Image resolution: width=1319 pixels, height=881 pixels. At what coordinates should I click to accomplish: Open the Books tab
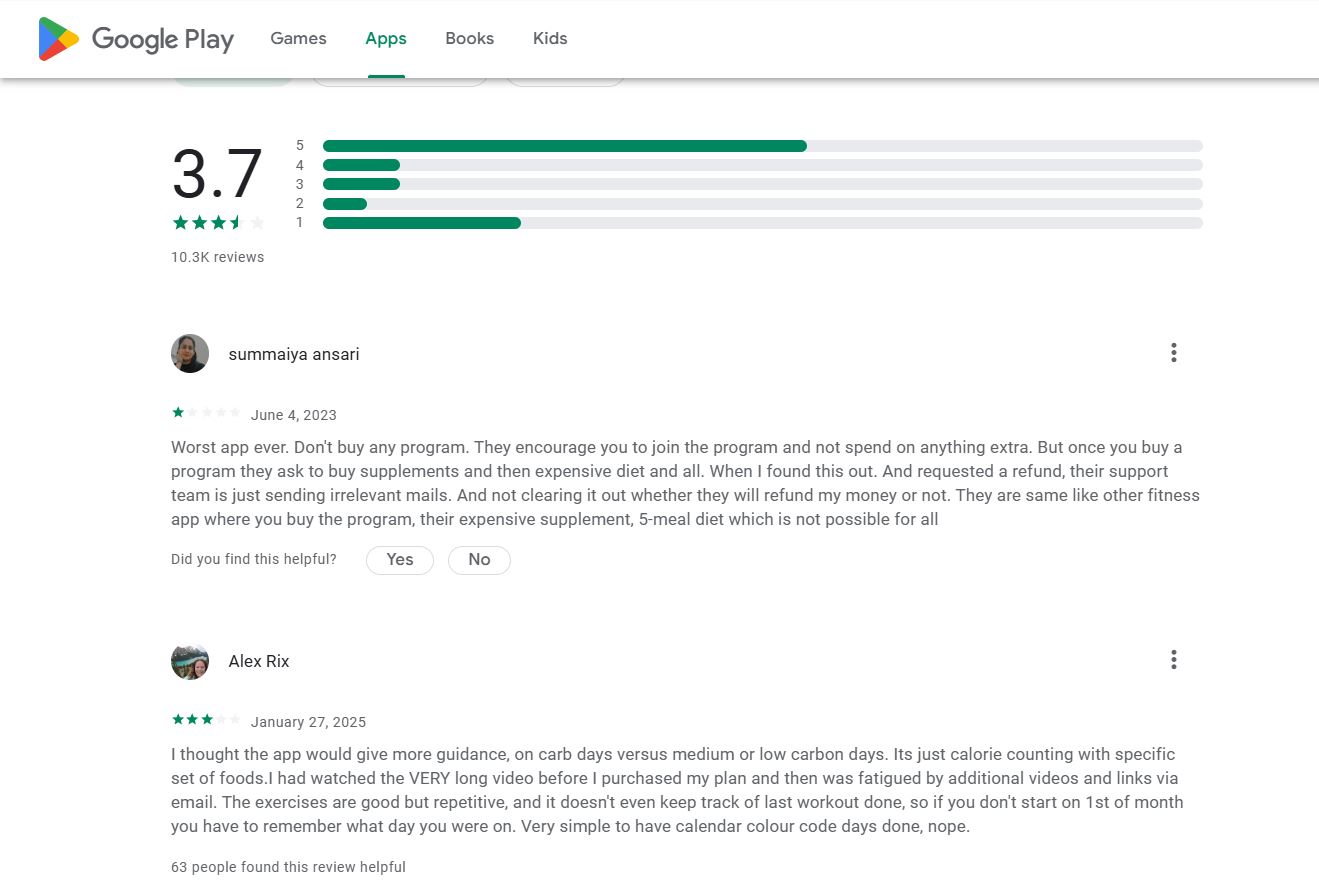[469, 39]
